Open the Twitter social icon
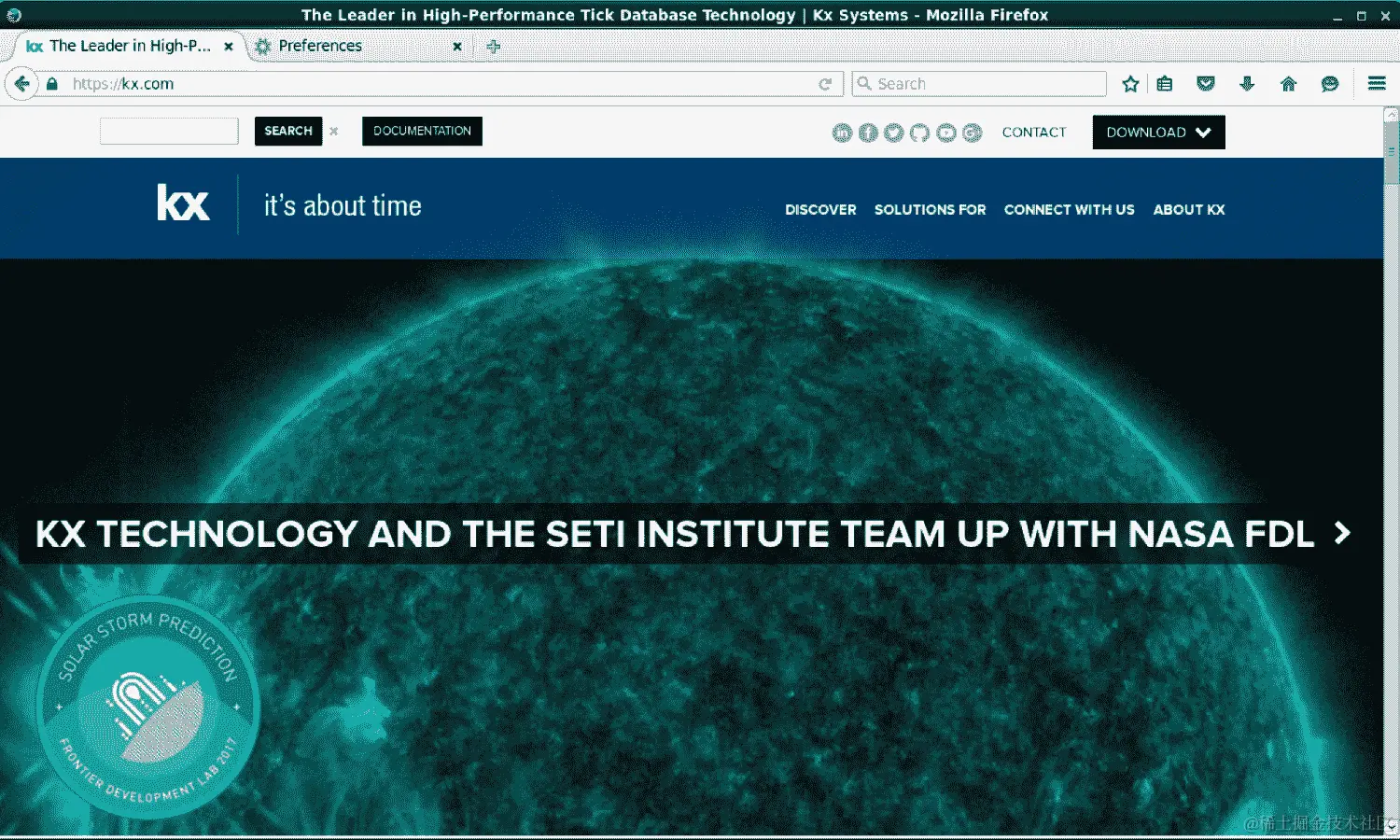Image resolution: width=1400 pixels, height=840 pixels. point(894,133)
